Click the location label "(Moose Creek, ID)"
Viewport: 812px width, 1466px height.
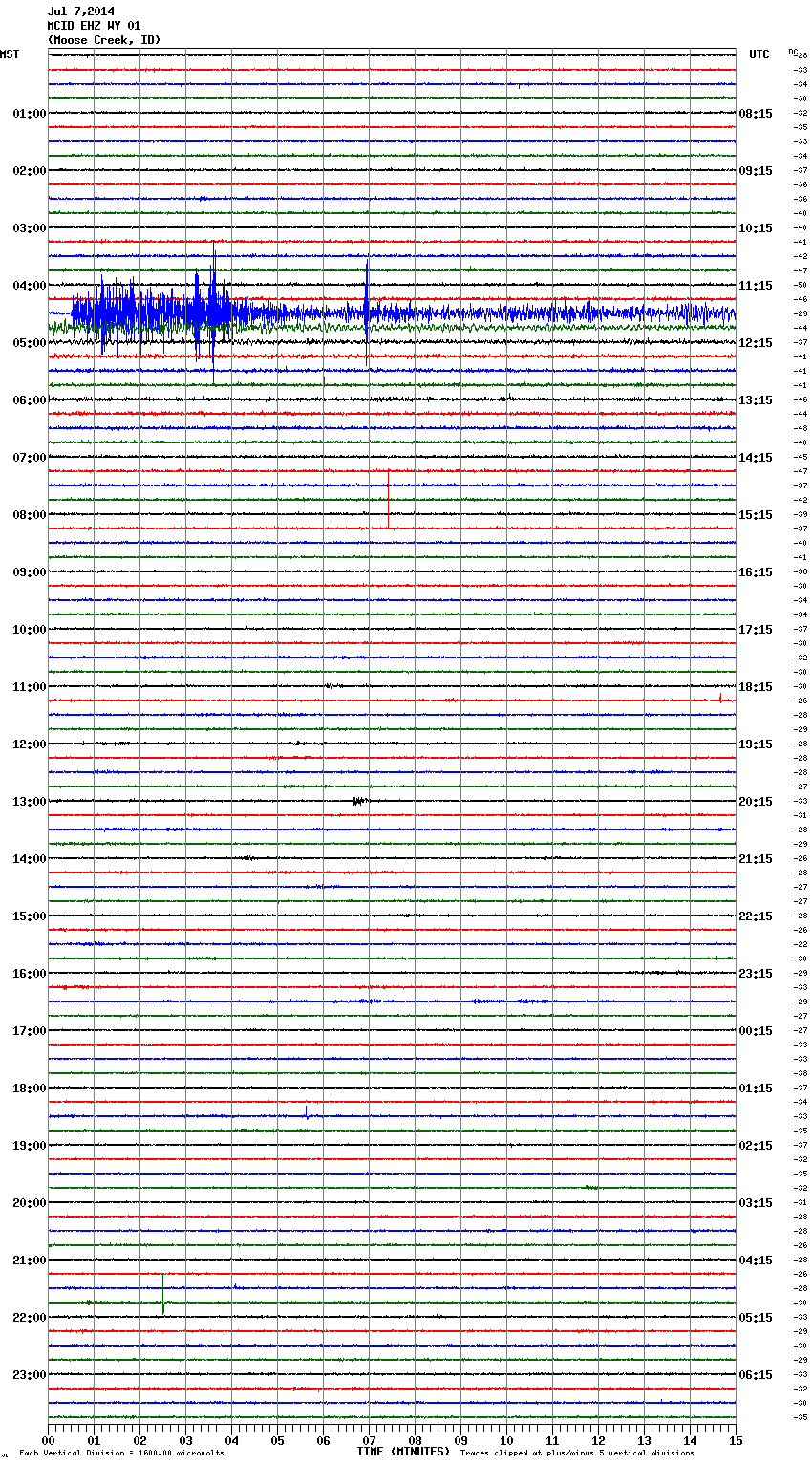(x=104, y=40)
